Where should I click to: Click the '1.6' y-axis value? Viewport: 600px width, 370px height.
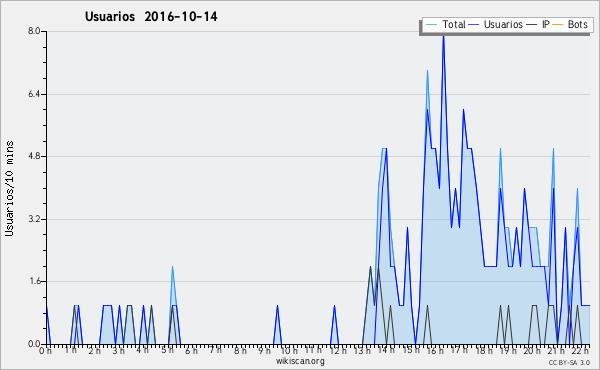(34, 282)
